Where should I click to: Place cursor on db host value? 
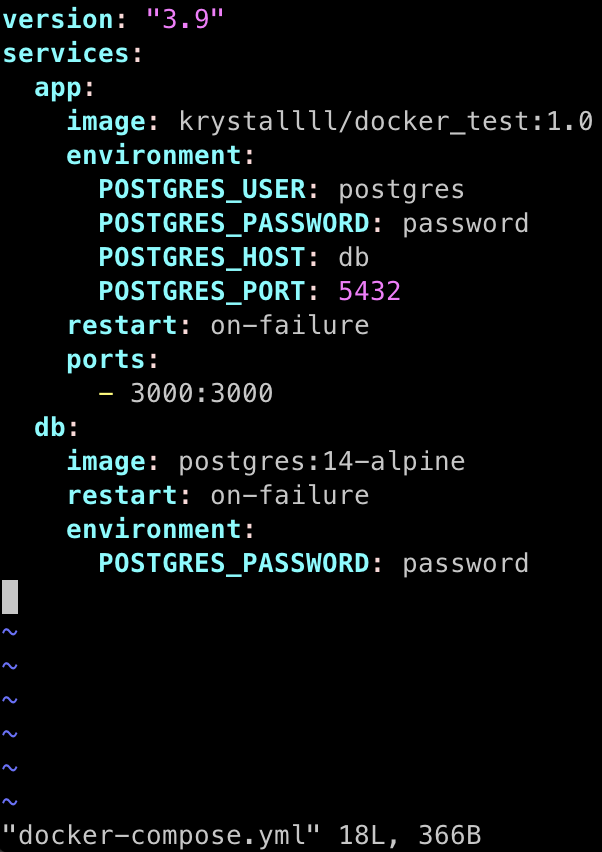pos(354,257)
